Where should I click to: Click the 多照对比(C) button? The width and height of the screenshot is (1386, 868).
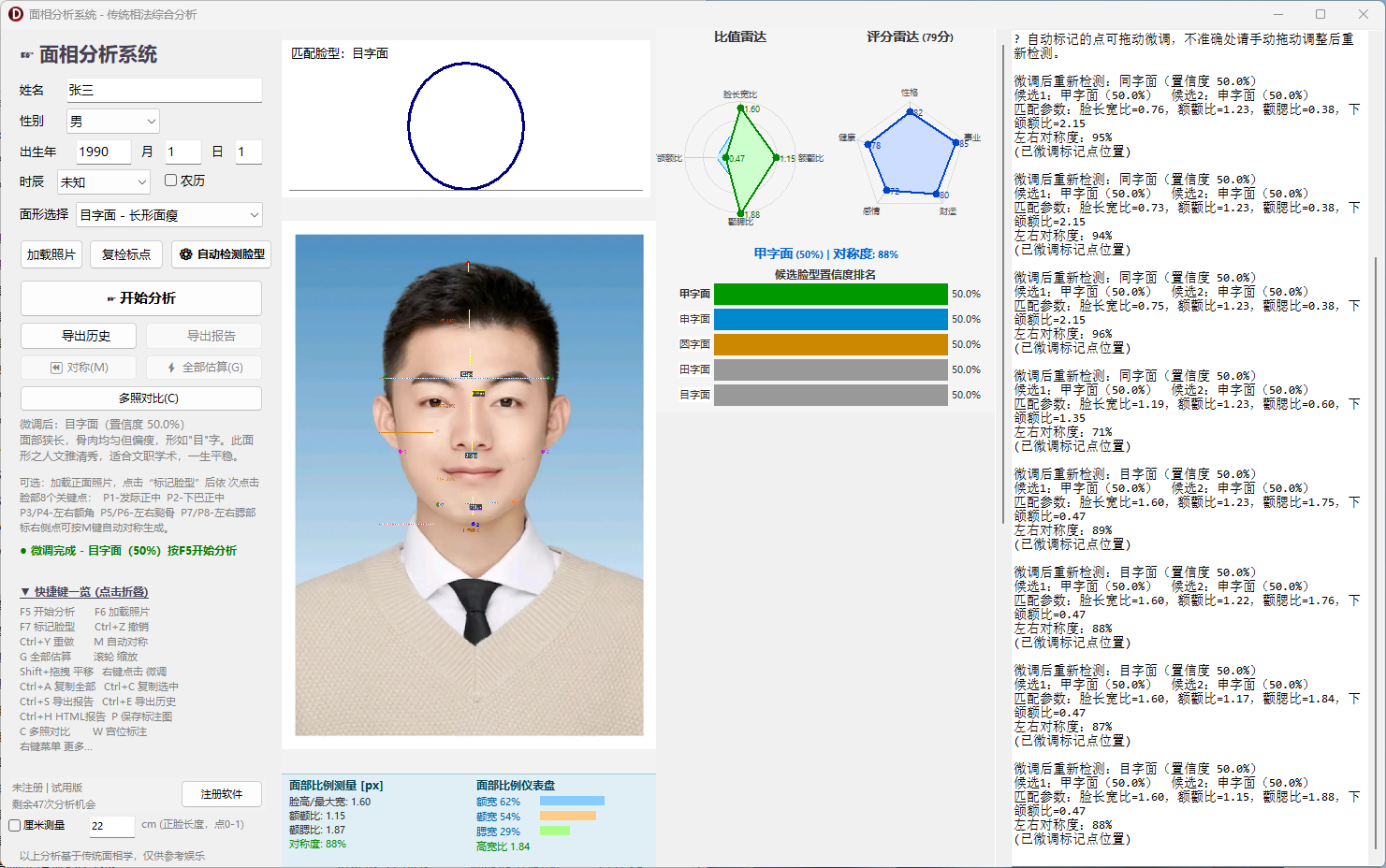[140, 398]
